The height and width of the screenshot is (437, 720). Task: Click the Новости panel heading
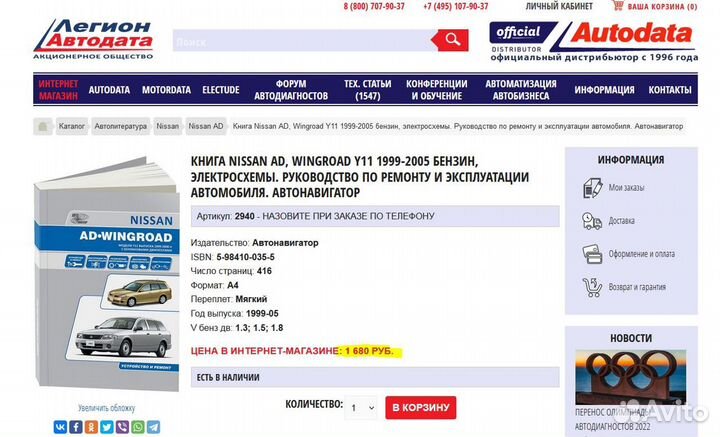[x=631, y=338]
